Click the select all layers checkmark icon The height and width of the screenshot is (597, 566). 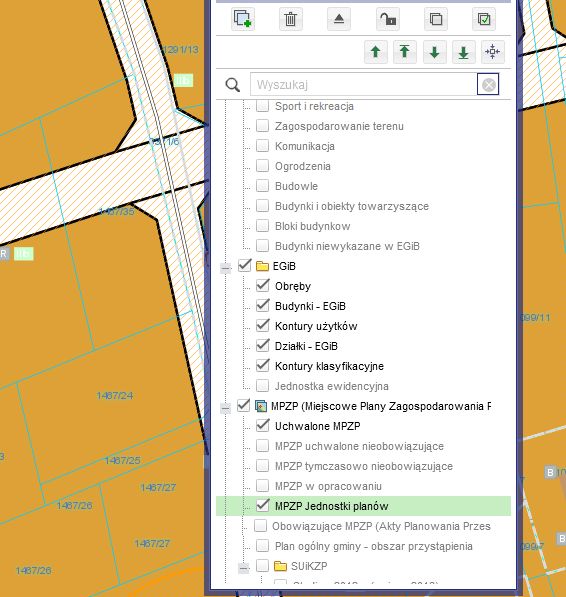pos(484,19)
